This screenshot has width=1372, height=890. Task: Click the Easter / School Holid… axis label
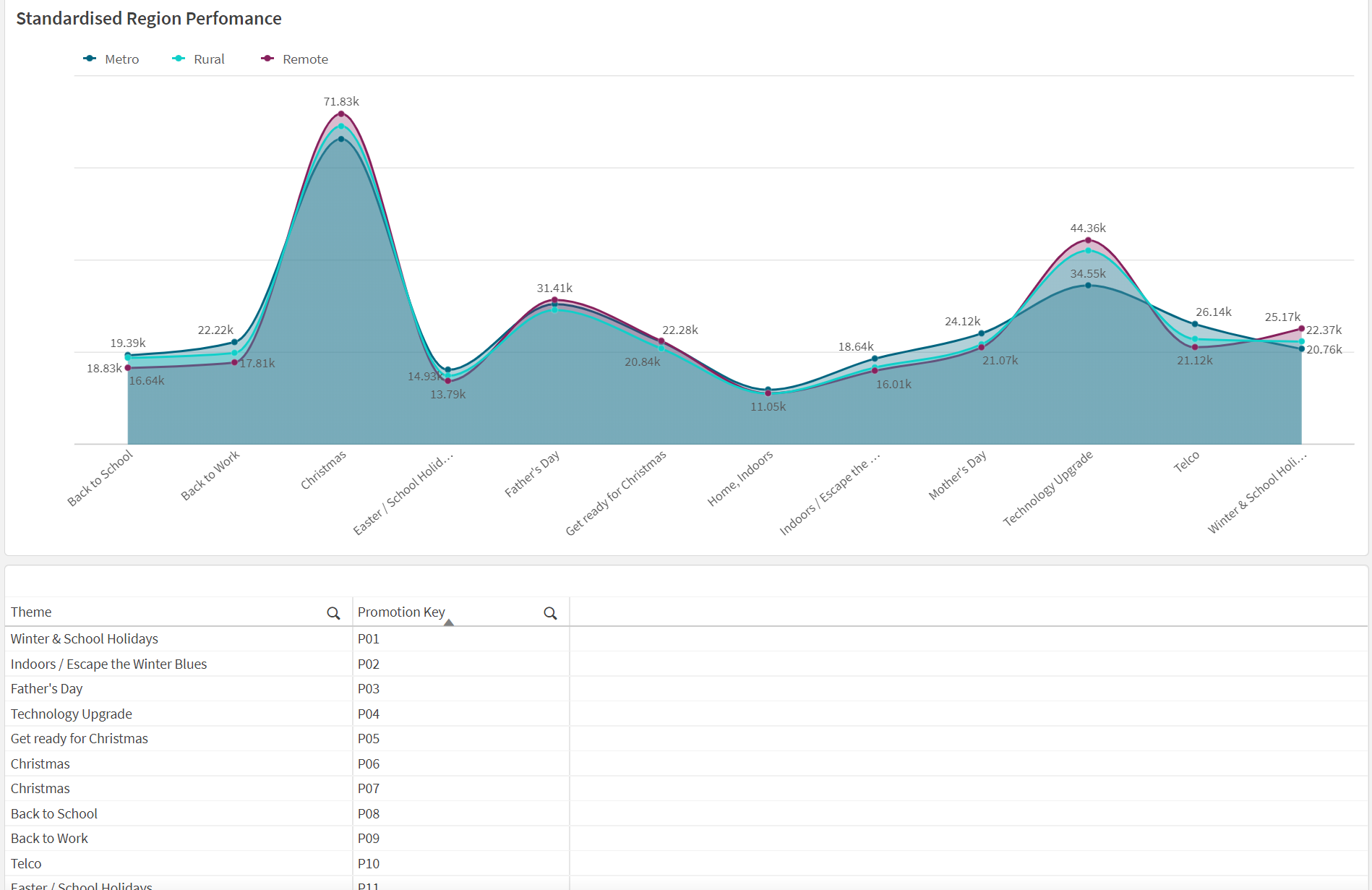tap(403, 493)
